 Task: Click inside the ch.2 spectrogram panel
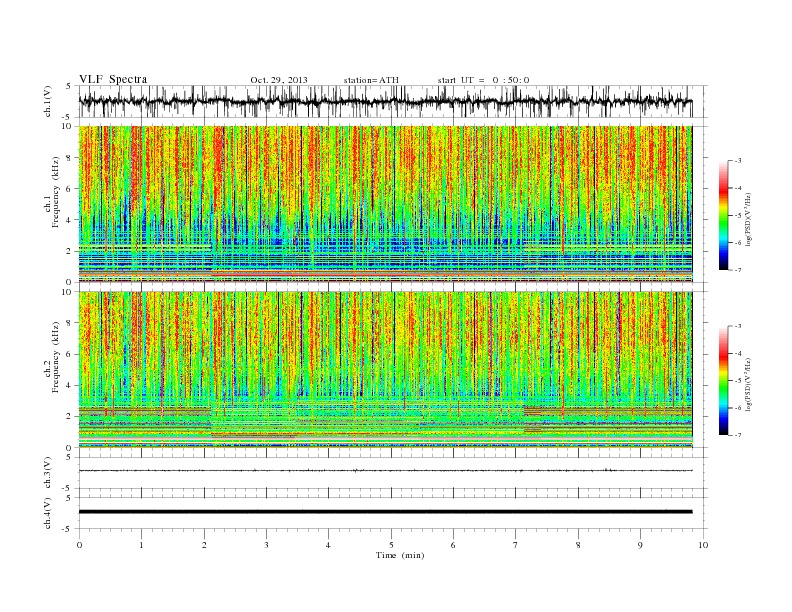[385, 370]
